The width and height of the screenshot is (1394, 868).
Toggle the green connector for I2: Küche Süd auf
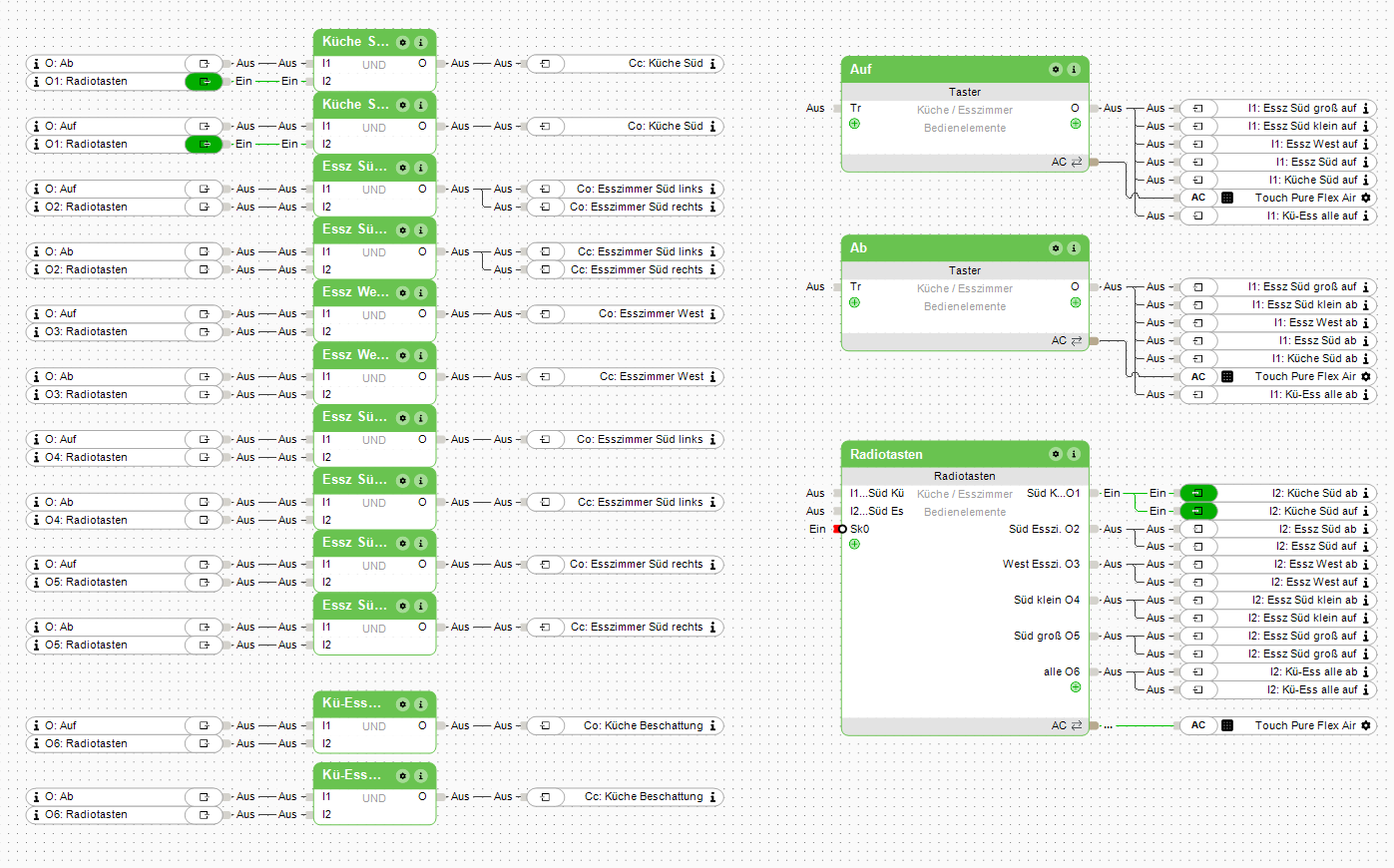click(x=1197, y=511)
